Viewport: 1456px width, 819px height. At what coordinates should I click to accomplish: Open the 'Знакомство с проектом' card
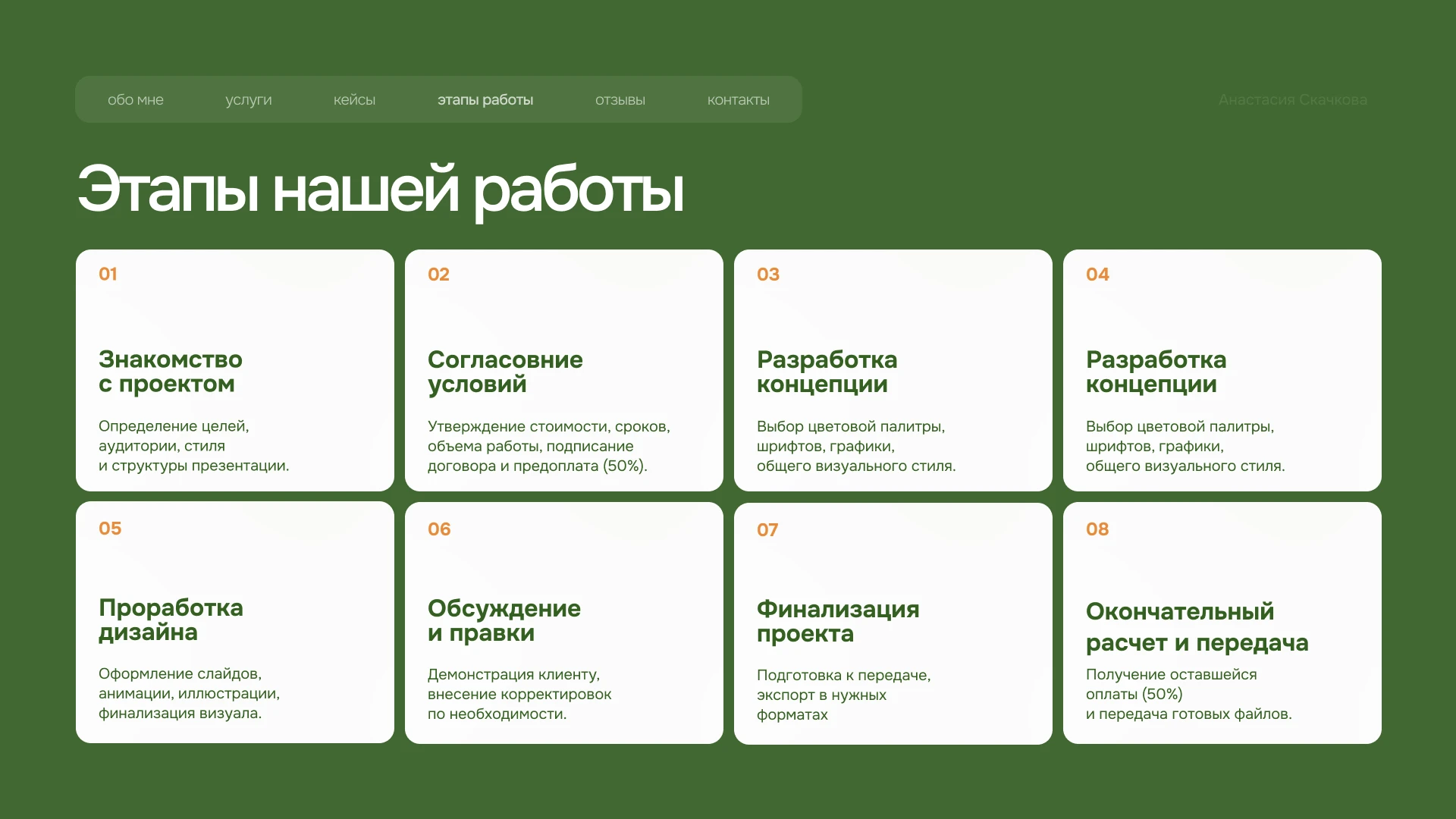[x=171, y=372]
